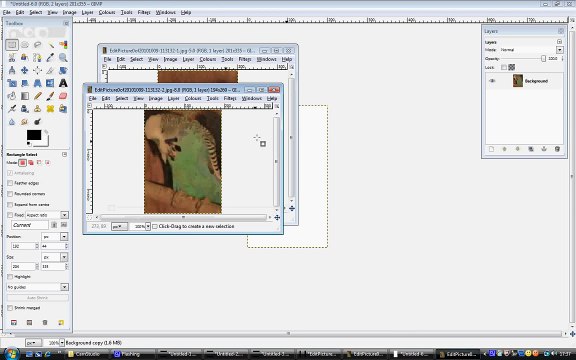This screenshot has width=576, height=360.
Task: Toggle the Feather edges checkbox
Action: pyautogui.click(x=10, y=183)
